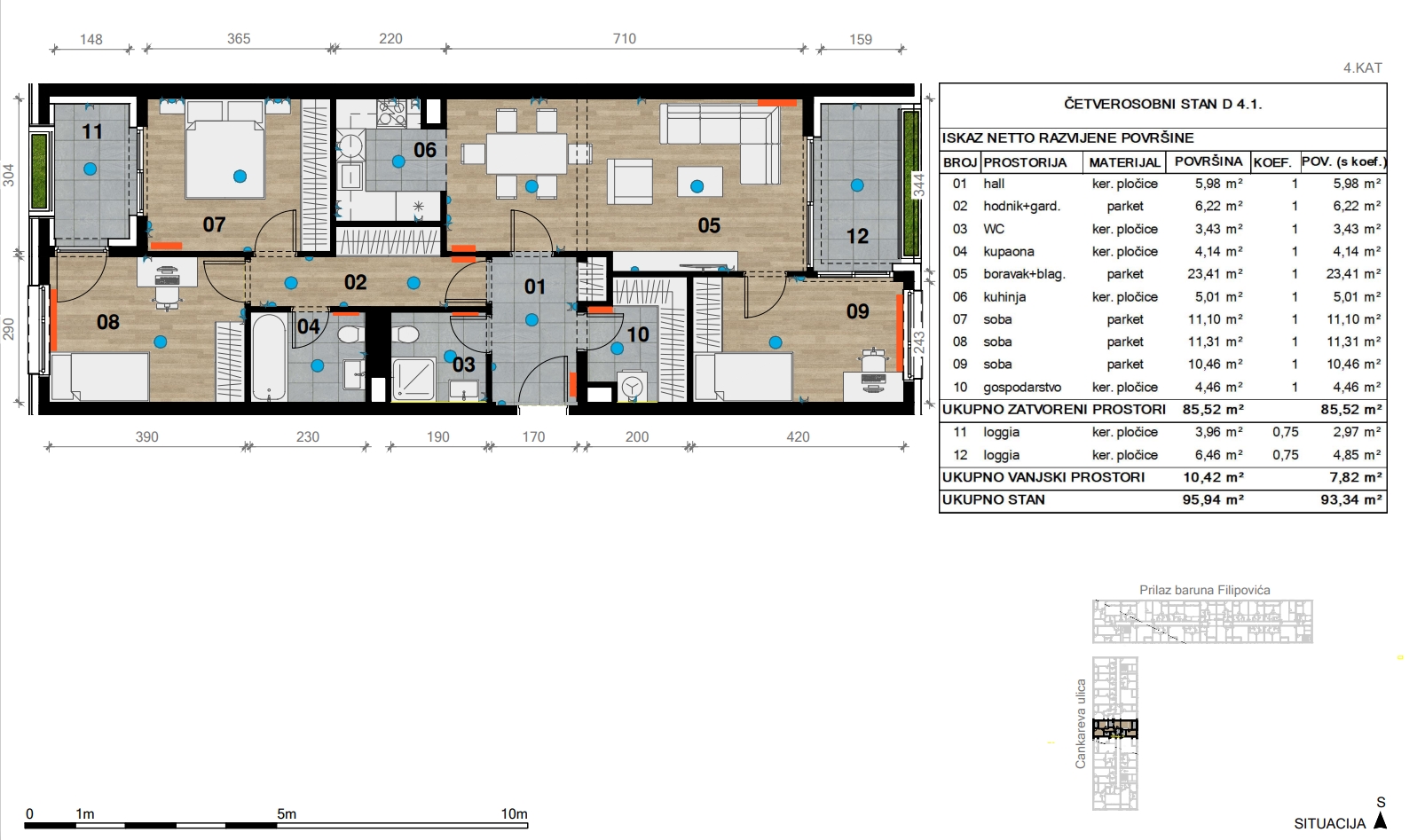Select the single bed in room 09
The width and height of the screenshot is (1425, 840).
pos(743,377)
